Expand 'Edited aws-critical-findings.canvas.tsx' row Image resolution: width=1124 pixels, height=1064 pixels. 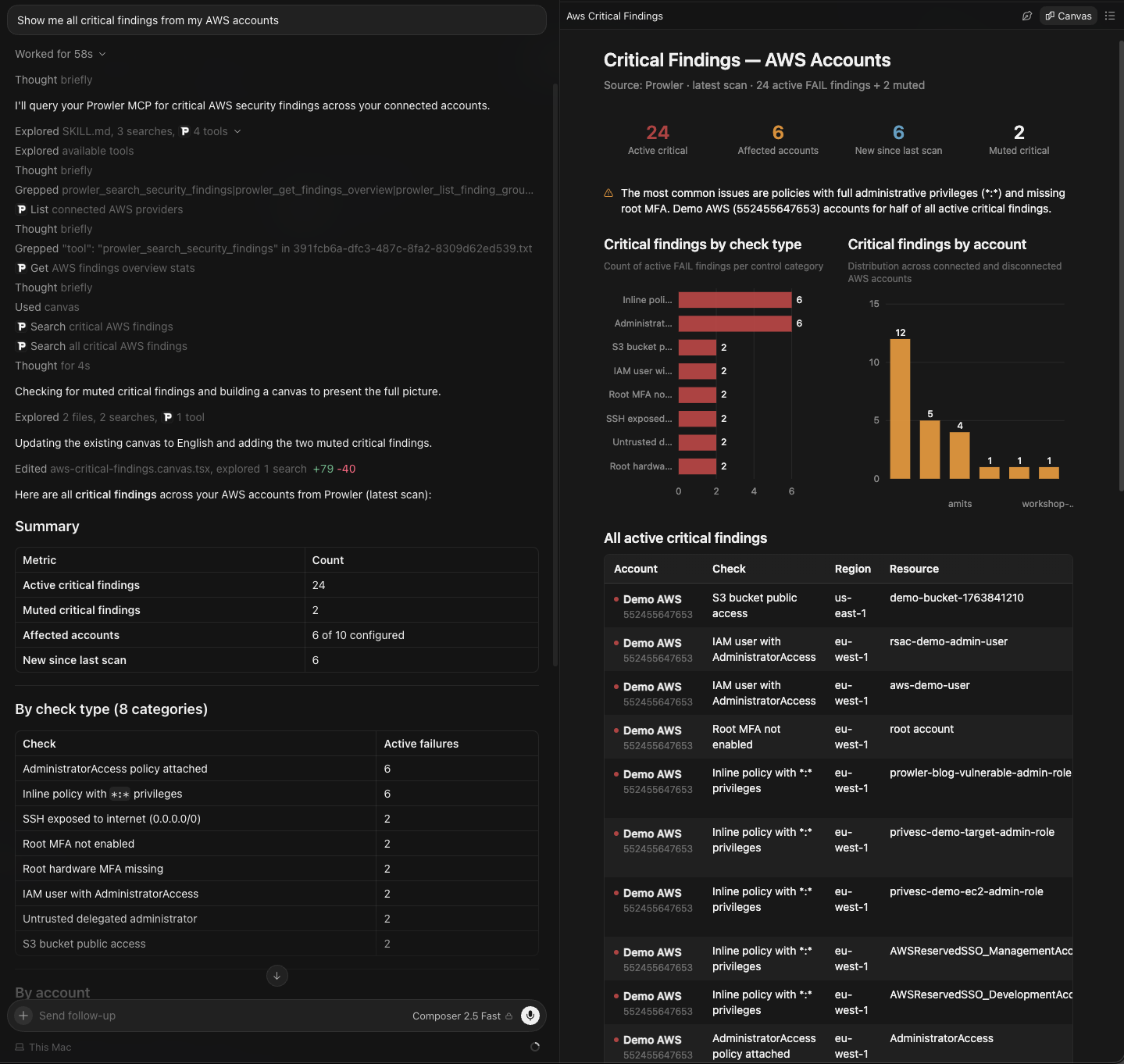(185, 469)
